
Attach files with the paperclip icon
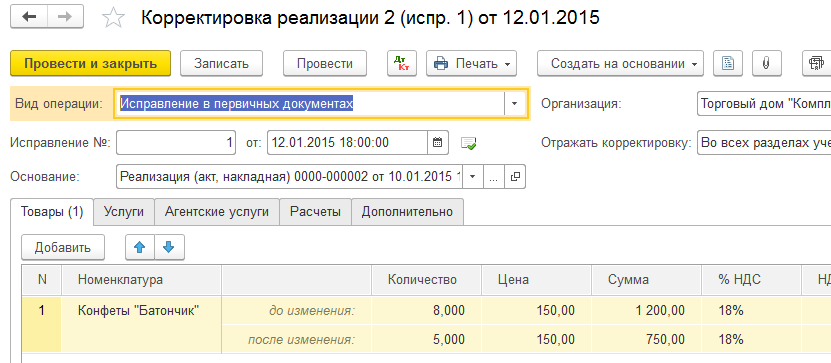tap(766, 64)
